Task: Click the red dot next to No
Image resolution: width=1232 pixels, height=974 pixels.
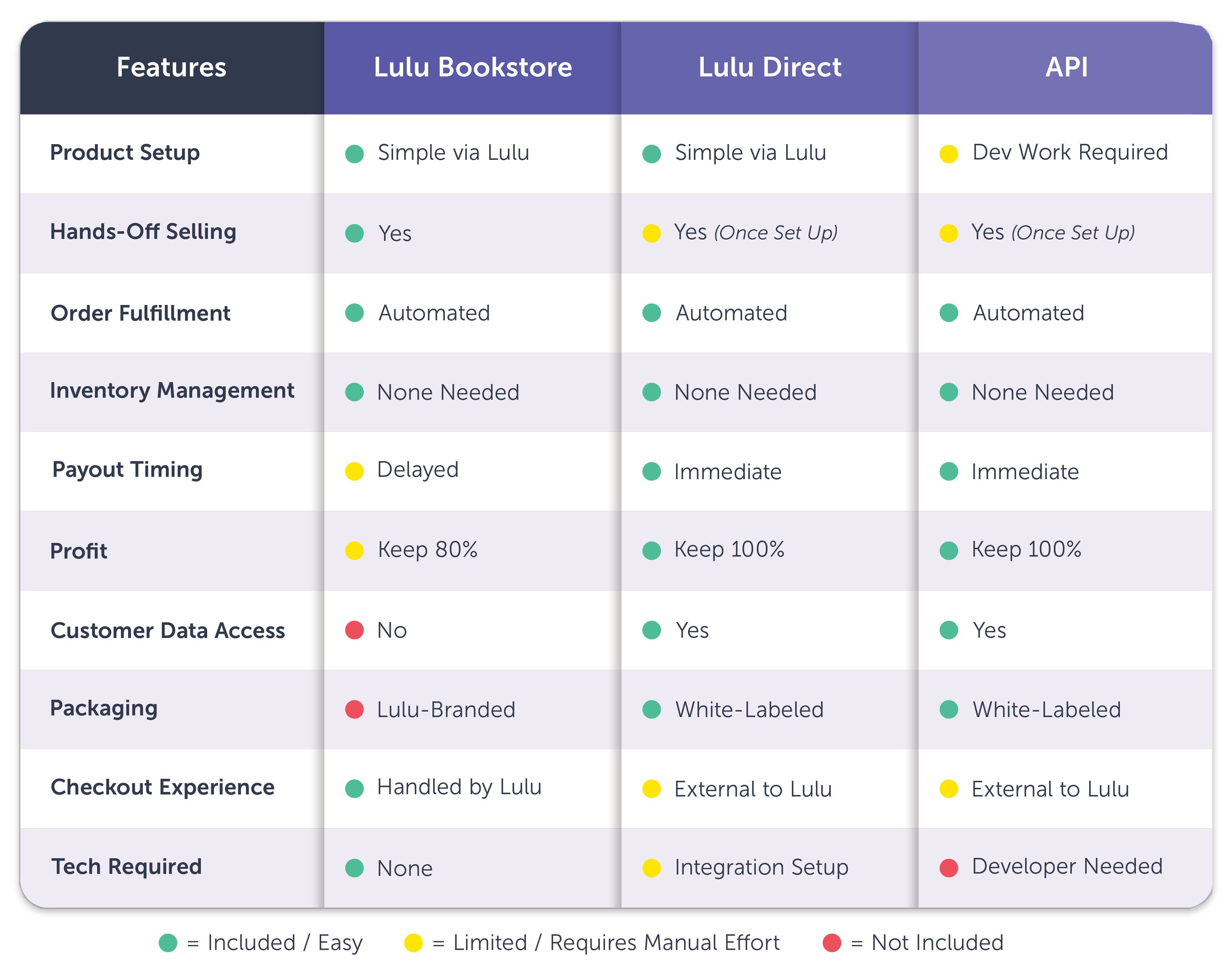Action: pos(354,630)
